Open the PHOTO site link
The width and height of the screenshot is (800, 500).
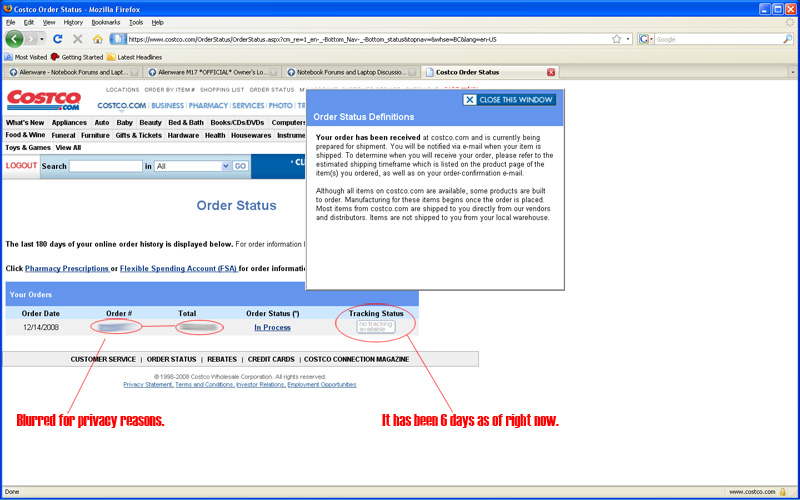click(281, 106)
